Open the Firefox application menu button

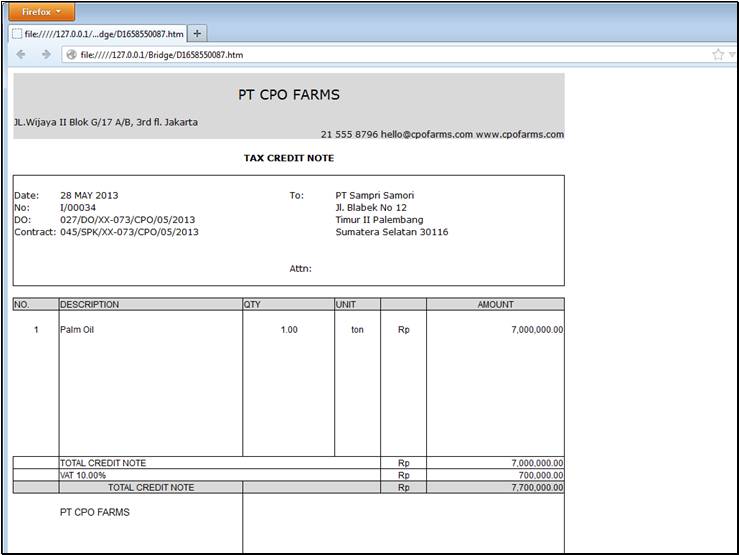(41, 12)
